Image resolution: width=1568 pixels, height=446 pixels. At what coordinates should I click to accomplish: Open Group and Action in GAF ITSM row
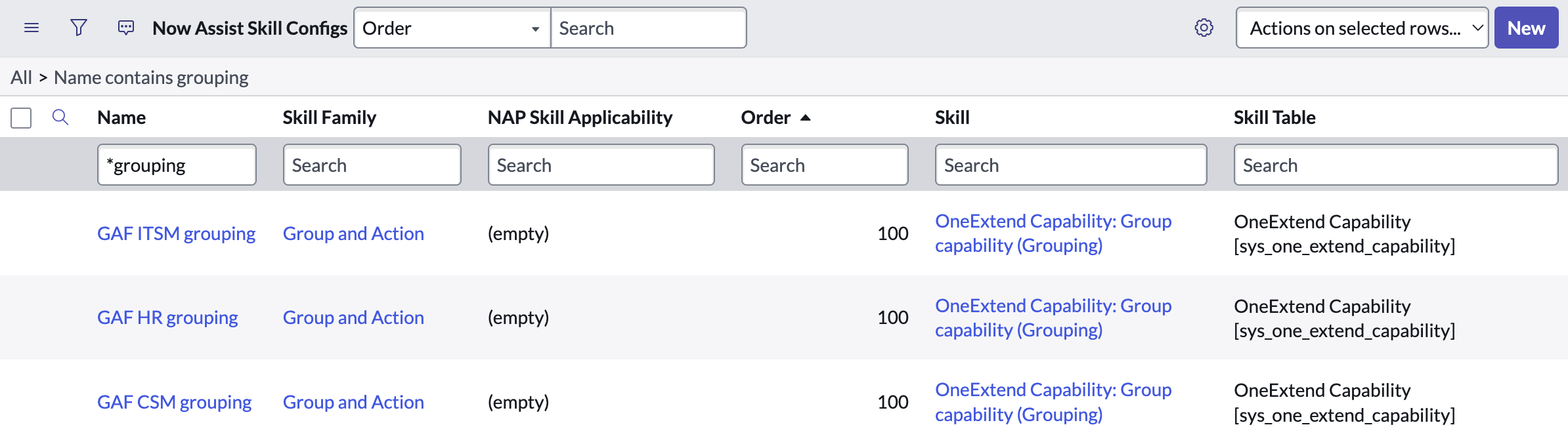353,233
